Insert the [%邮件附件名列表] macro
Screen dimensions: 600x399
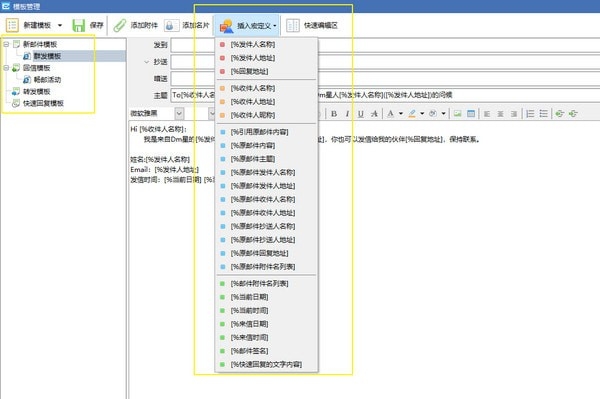267,283
